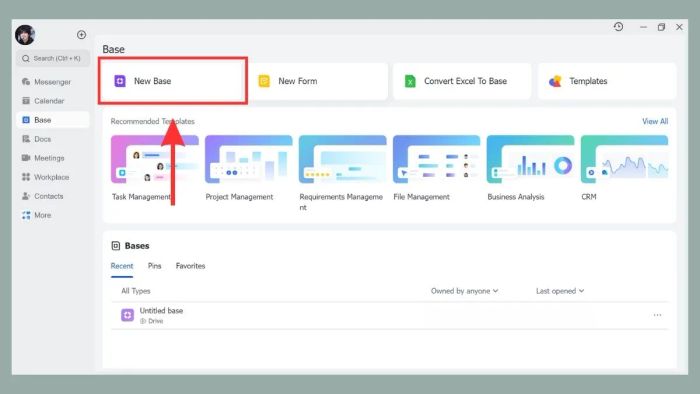This screenshot has width=700, height=394.
Task: Open the history clock icon
Action: 618,27
